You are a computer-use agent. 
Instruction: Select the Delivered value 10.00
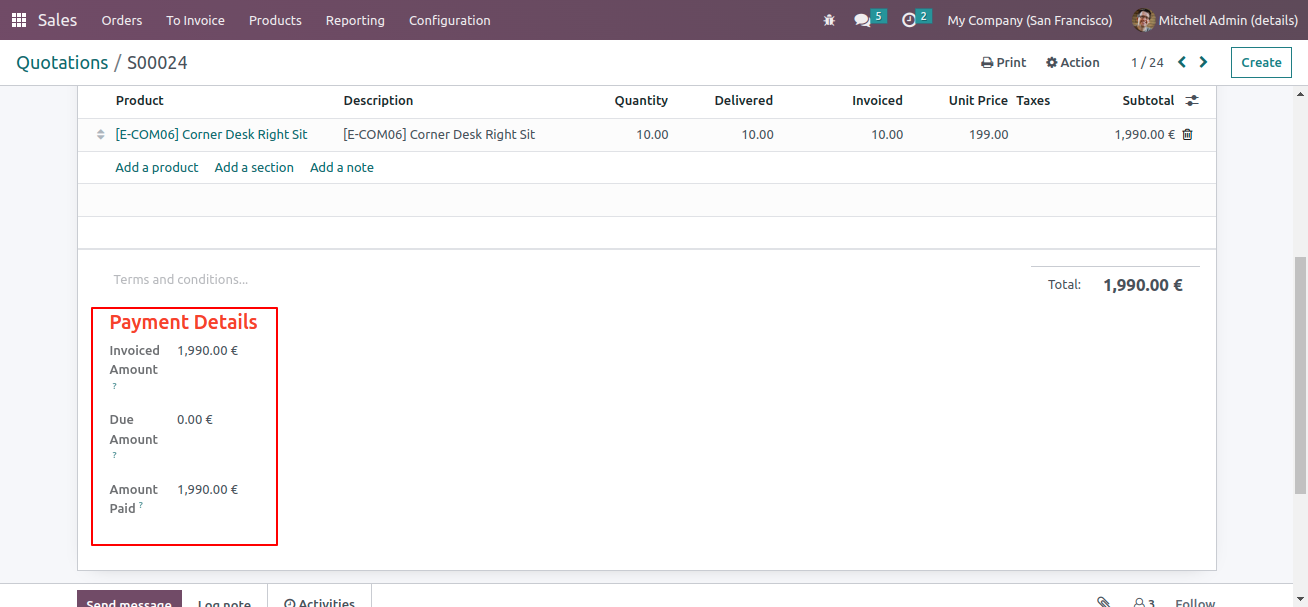pyautogui.click(x=758, y=134)
